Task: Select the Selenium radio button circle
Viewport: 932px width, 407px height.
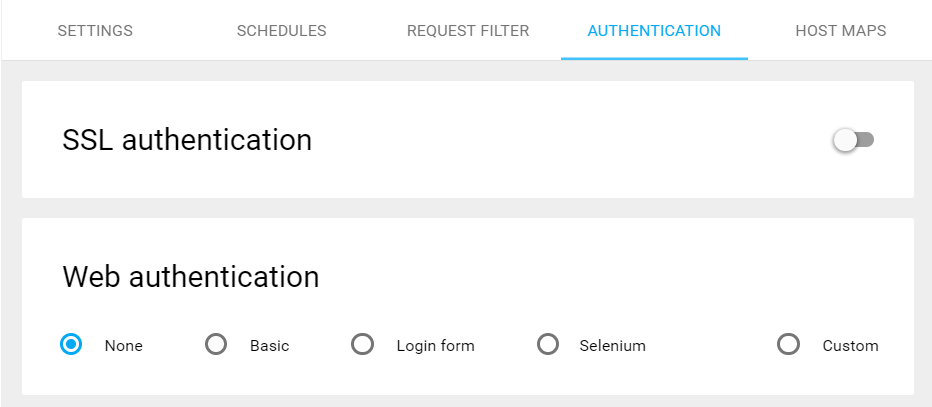Action: point(547,345)
